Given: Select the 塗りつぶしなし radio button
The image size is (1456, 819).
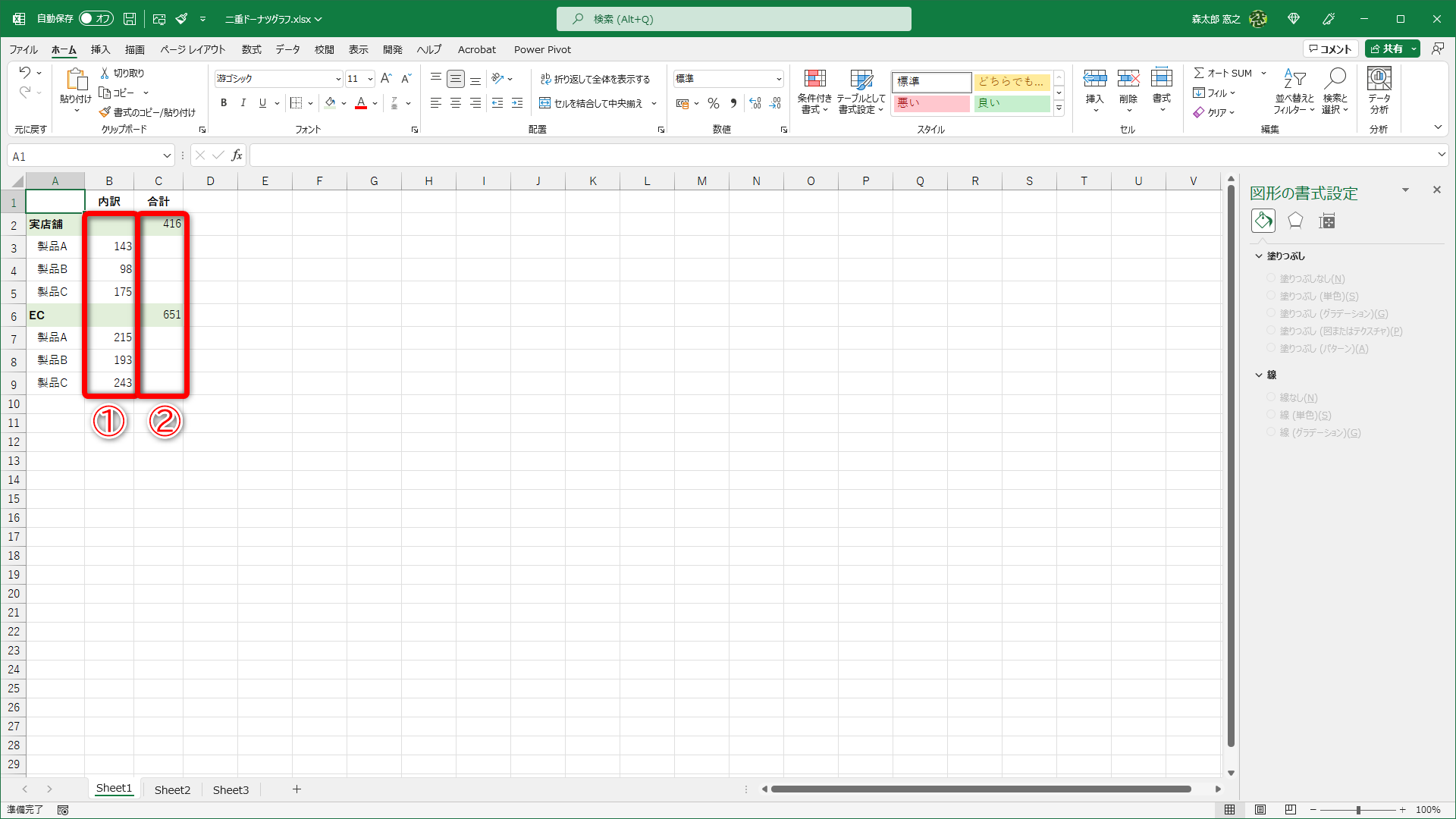Looking at the screenshot, I should (x=1271, y=278).
